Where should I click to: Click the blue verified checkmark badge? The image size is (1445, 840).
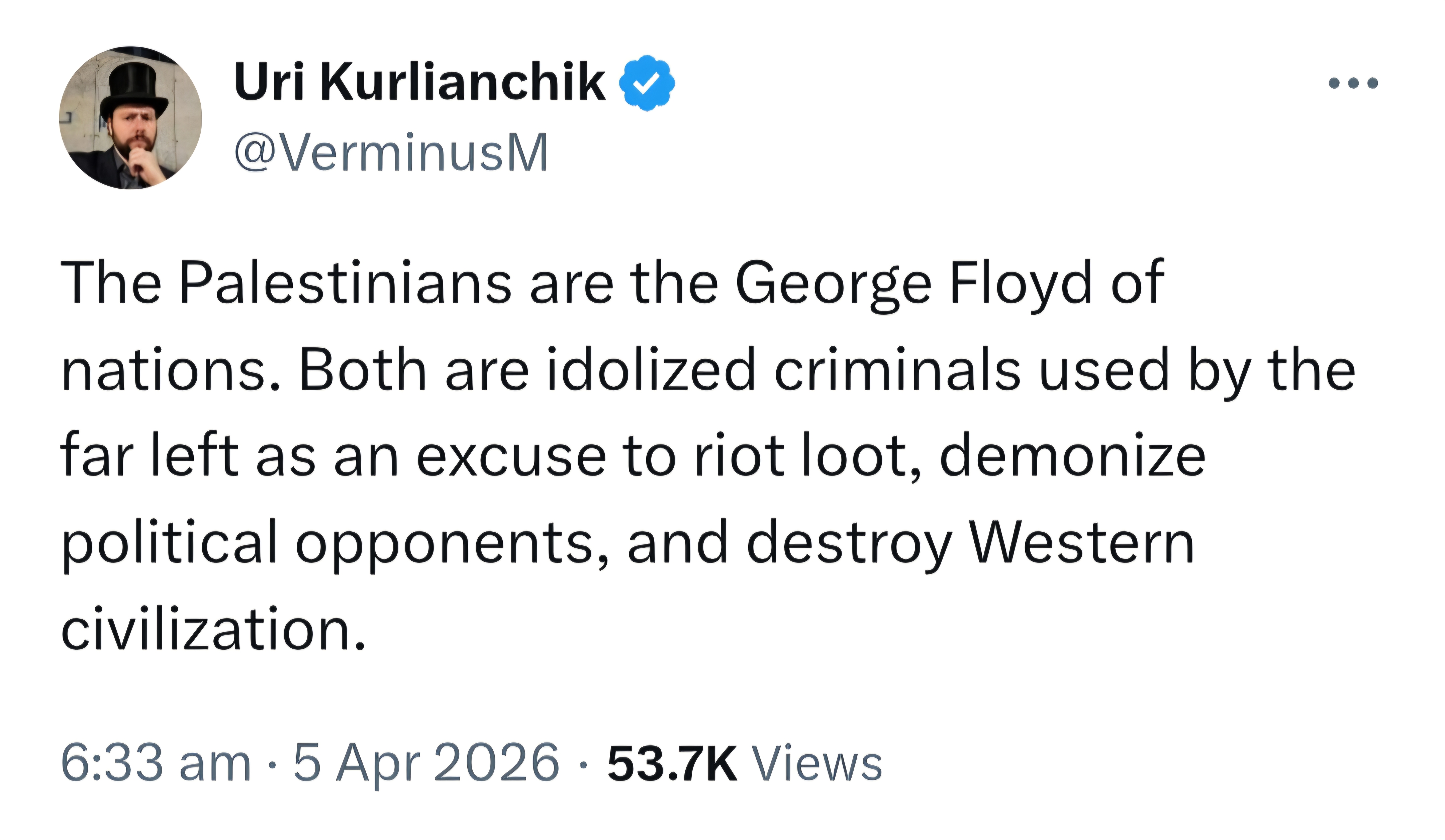(x=647, y=83)
